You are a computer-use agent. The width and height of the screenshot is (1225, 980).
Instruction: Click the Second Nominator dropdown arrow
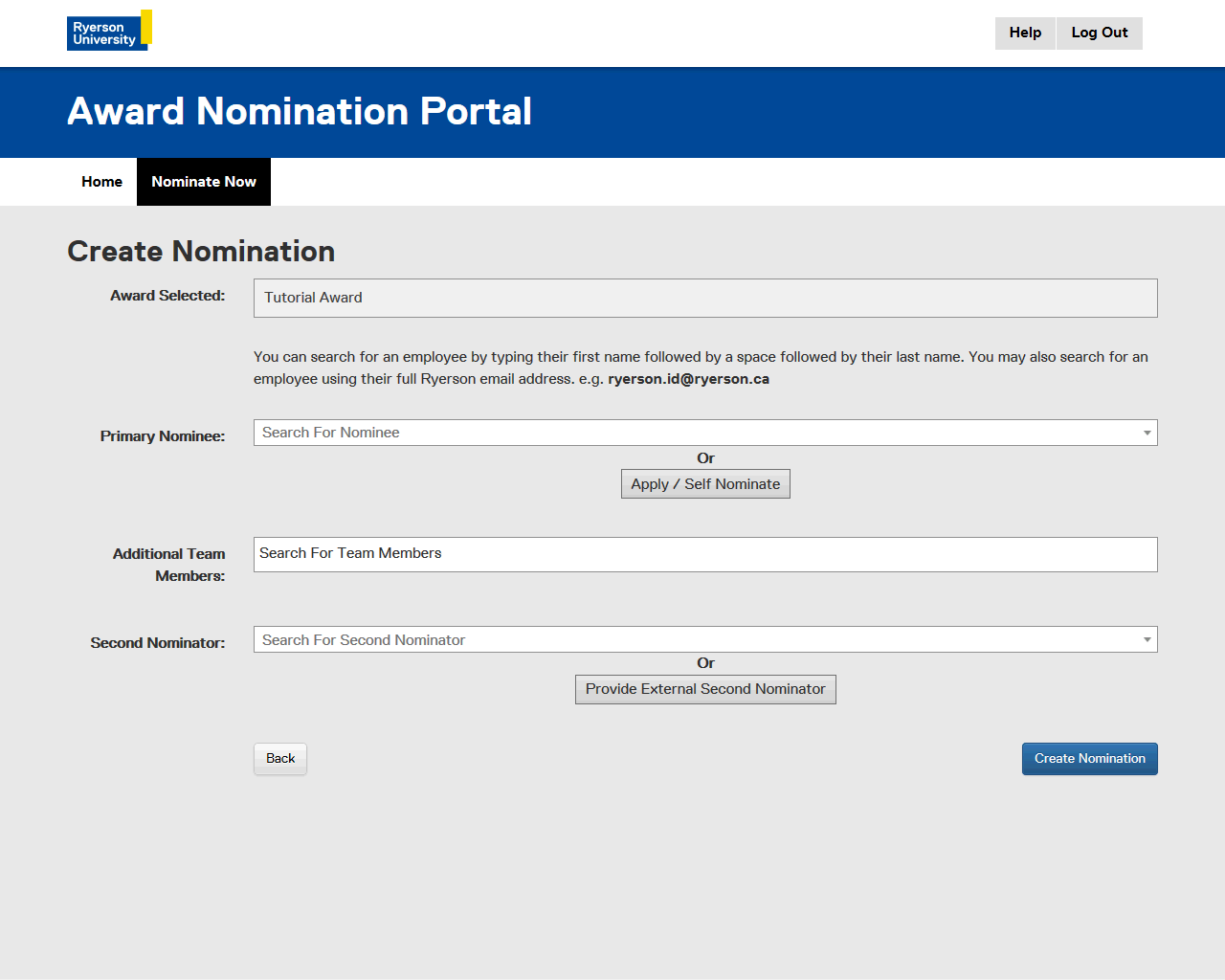(1147, 639)
